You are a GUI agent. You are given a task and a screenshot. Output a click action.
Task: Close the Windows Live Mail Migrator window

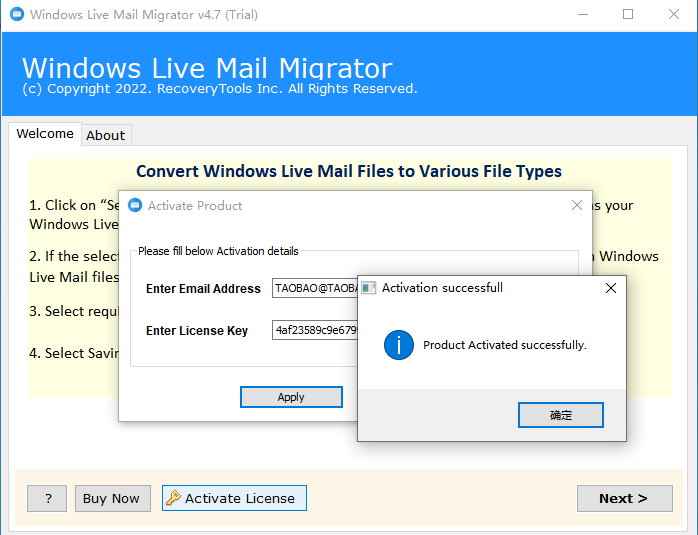pyautogui.click(x=674, y=14)
